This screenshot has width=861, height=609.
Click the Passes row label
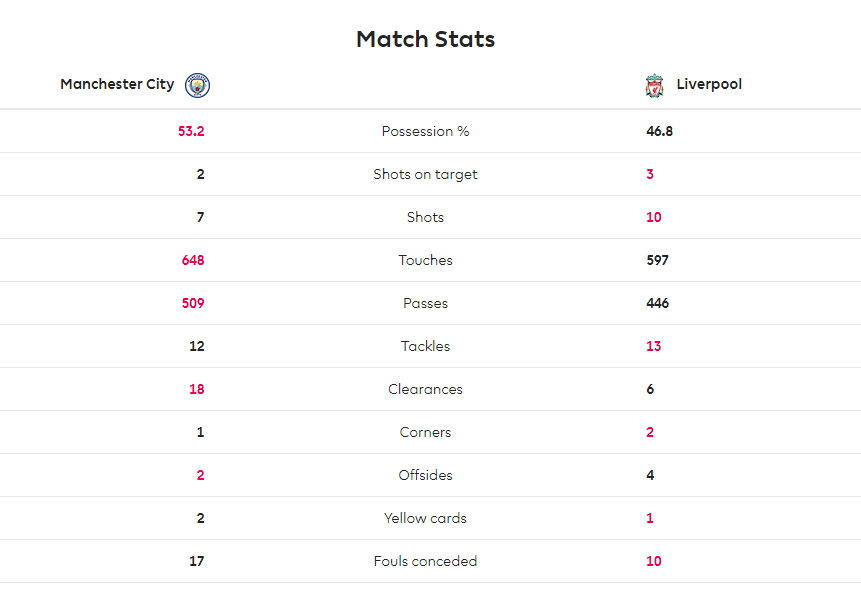tap(426, 303)
